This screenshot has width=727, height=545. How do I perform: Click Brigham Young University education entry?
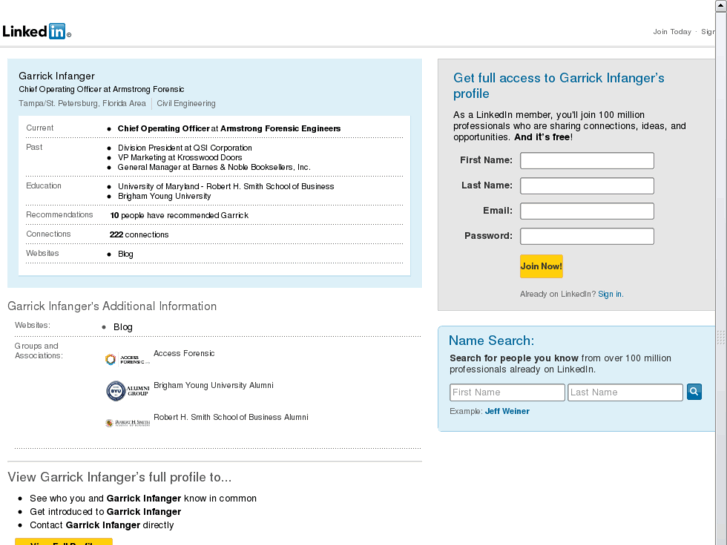coord(164,196)
